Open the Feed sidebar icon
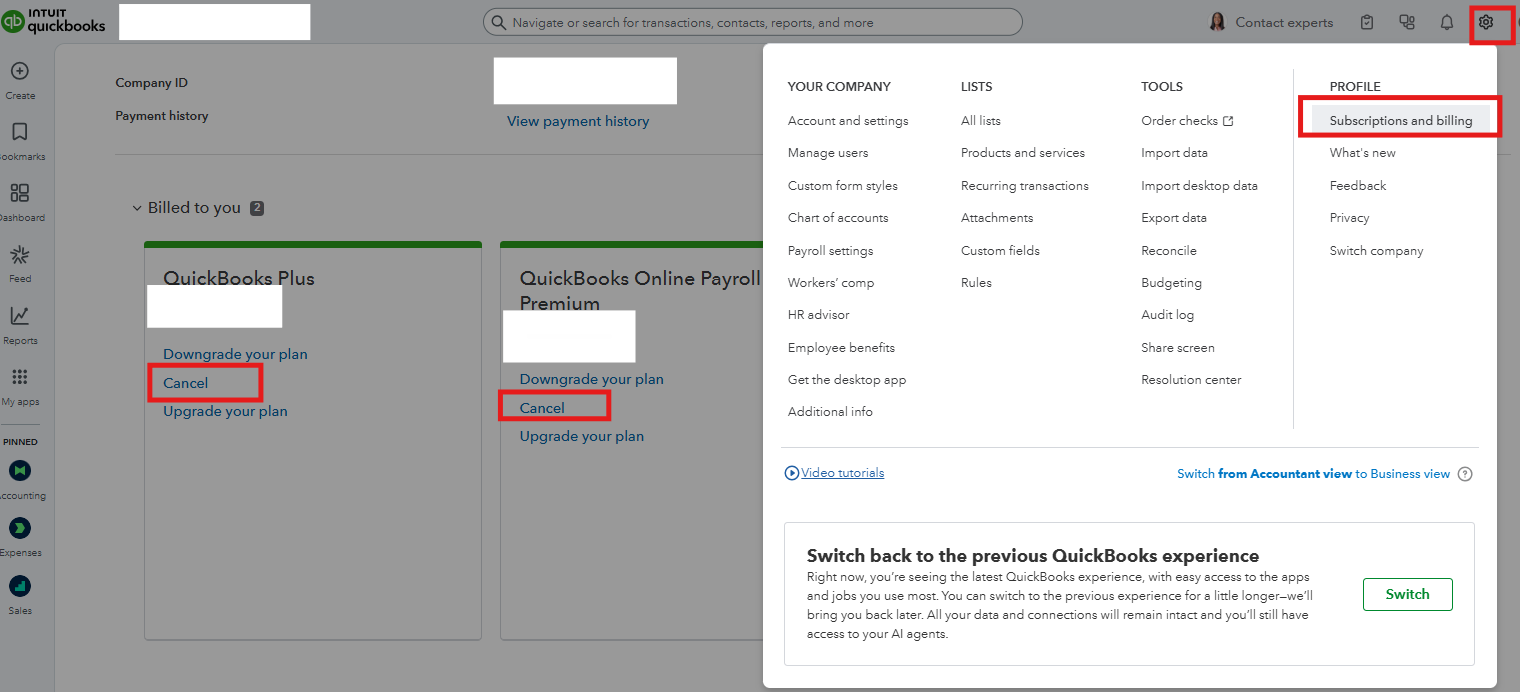Image resolution: width=1520 pixels, height=692 pixels. [20, 255]
